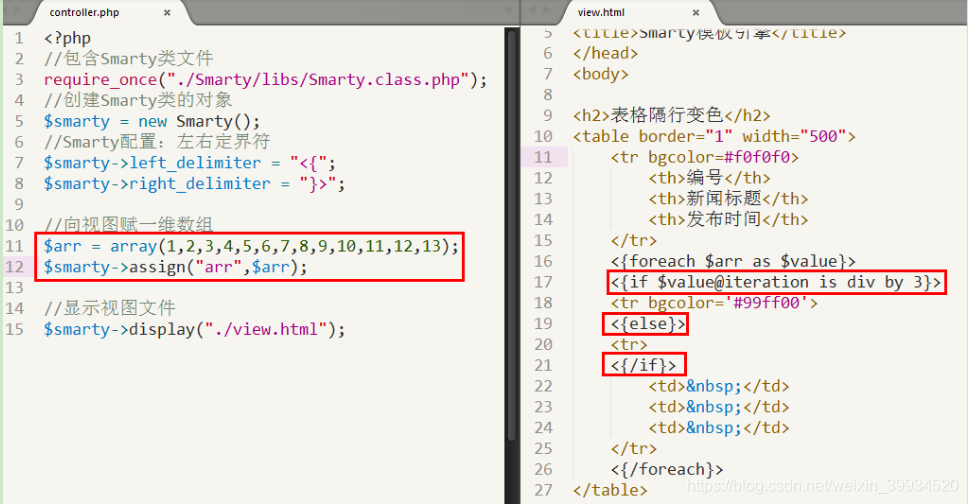Click the '</tr>' on line 15 of view.html
The width and height of the screenshot is (968, 504).
634,241
